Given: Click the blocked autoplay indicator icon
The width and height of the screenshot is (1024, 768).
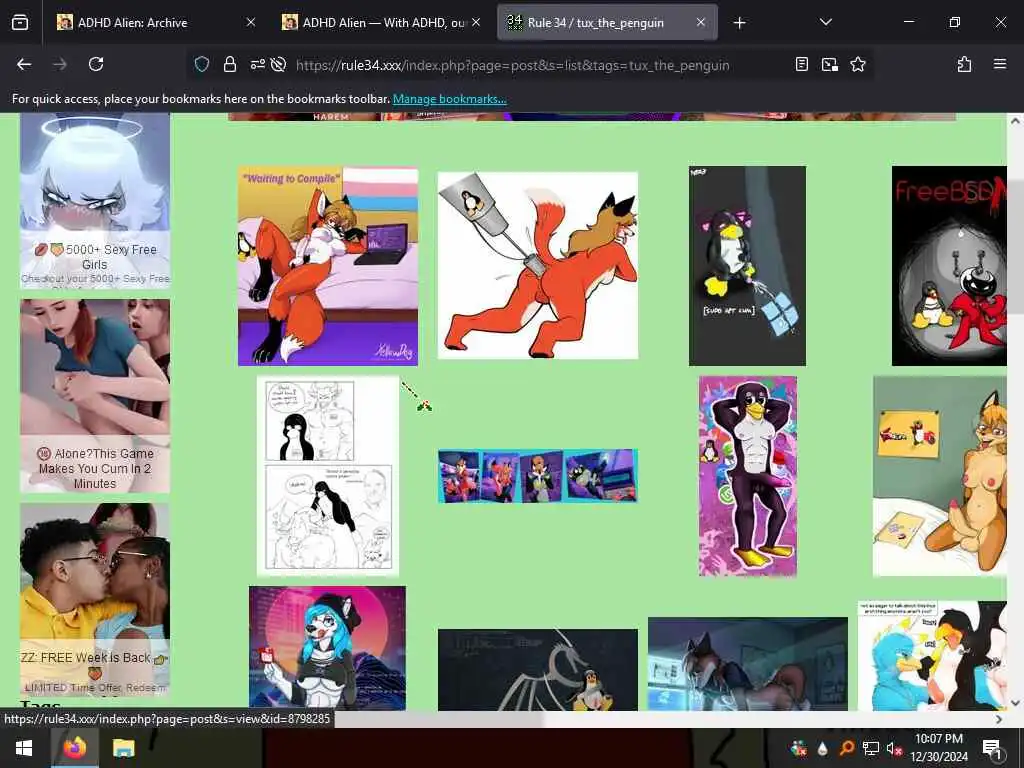Looking at the screenshot, I should tap(278, 64).
